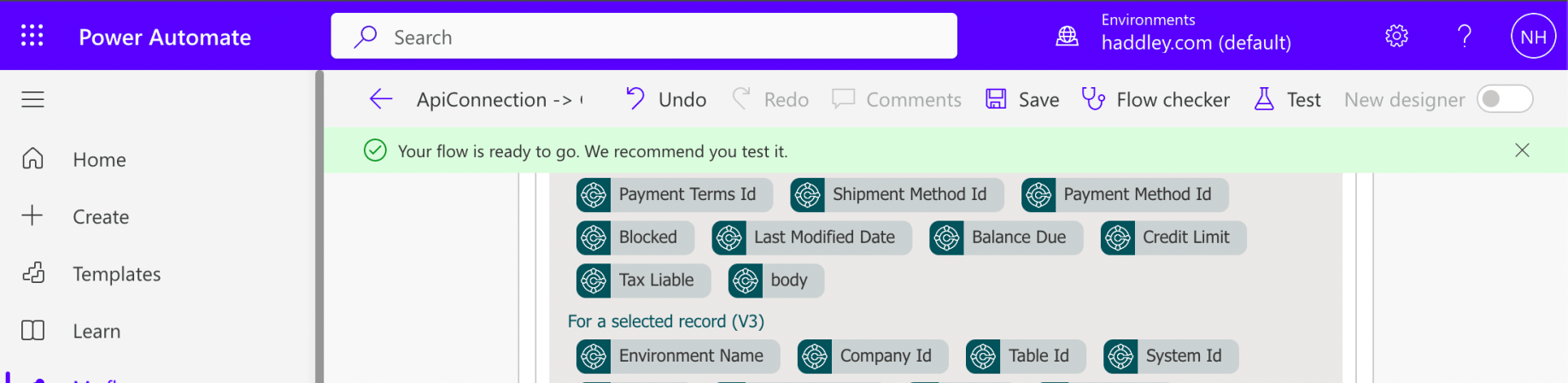Open Home in the sidebar
Screen dimensions: 1568x383
[99, 160]
